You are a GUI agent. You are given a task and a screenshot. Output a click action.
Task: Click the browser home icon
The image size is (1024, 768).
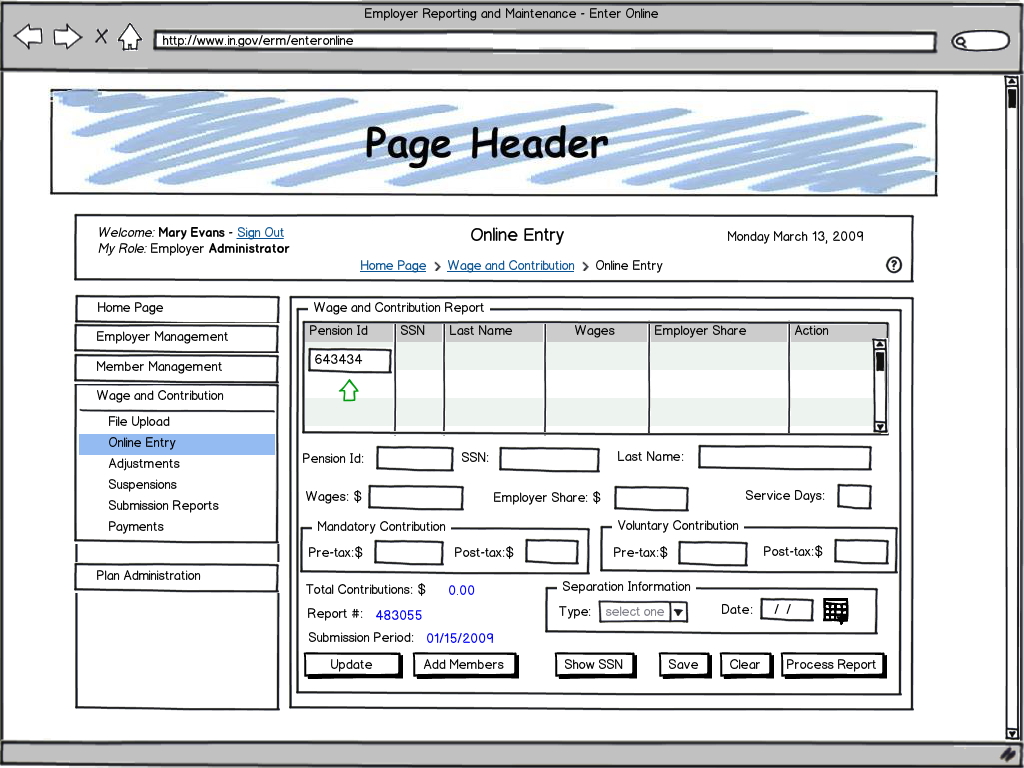[130, 38]
